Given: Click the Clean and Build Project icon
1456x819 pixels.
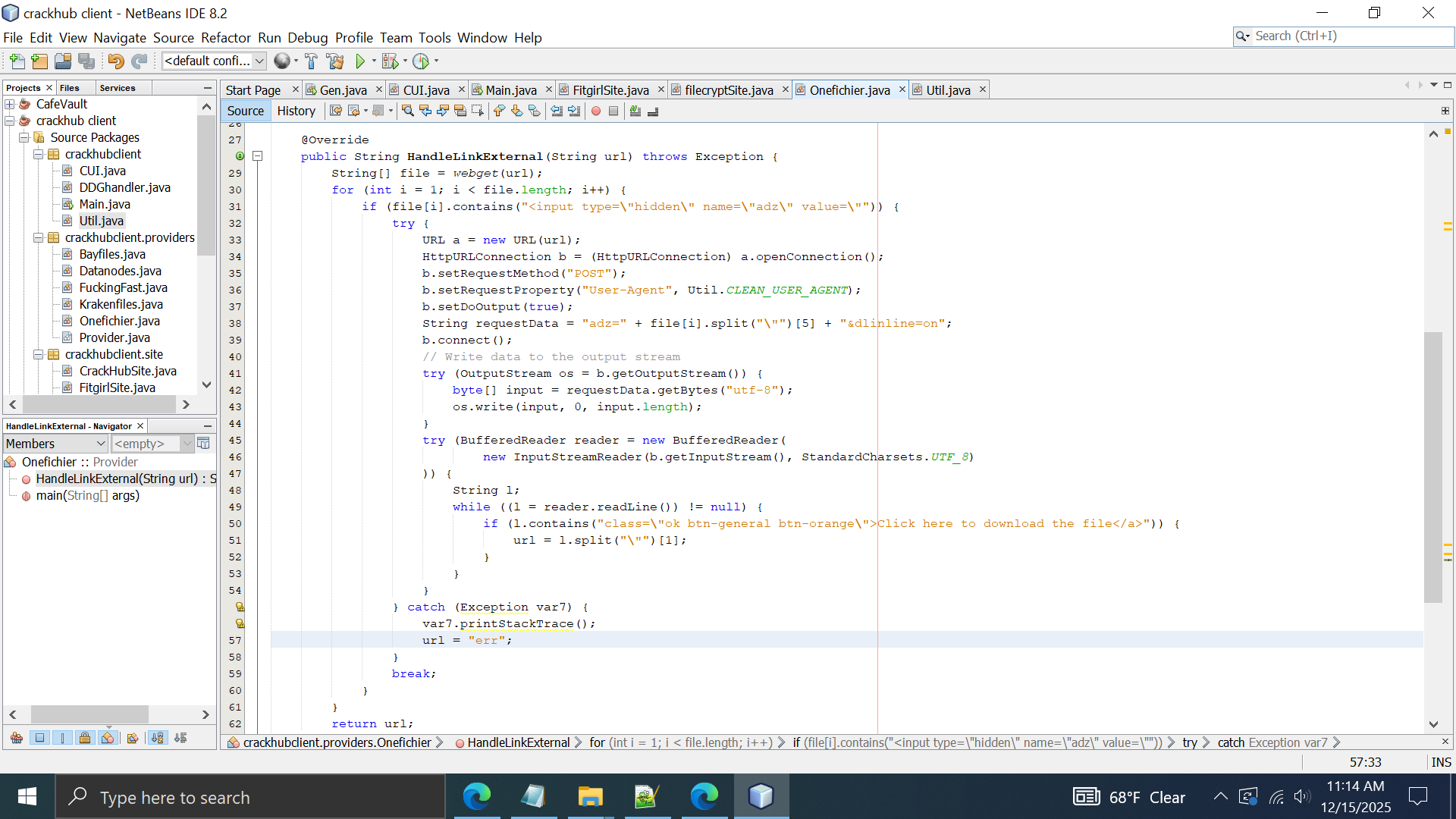Looking at the screenshot, I should coord(334,61).
